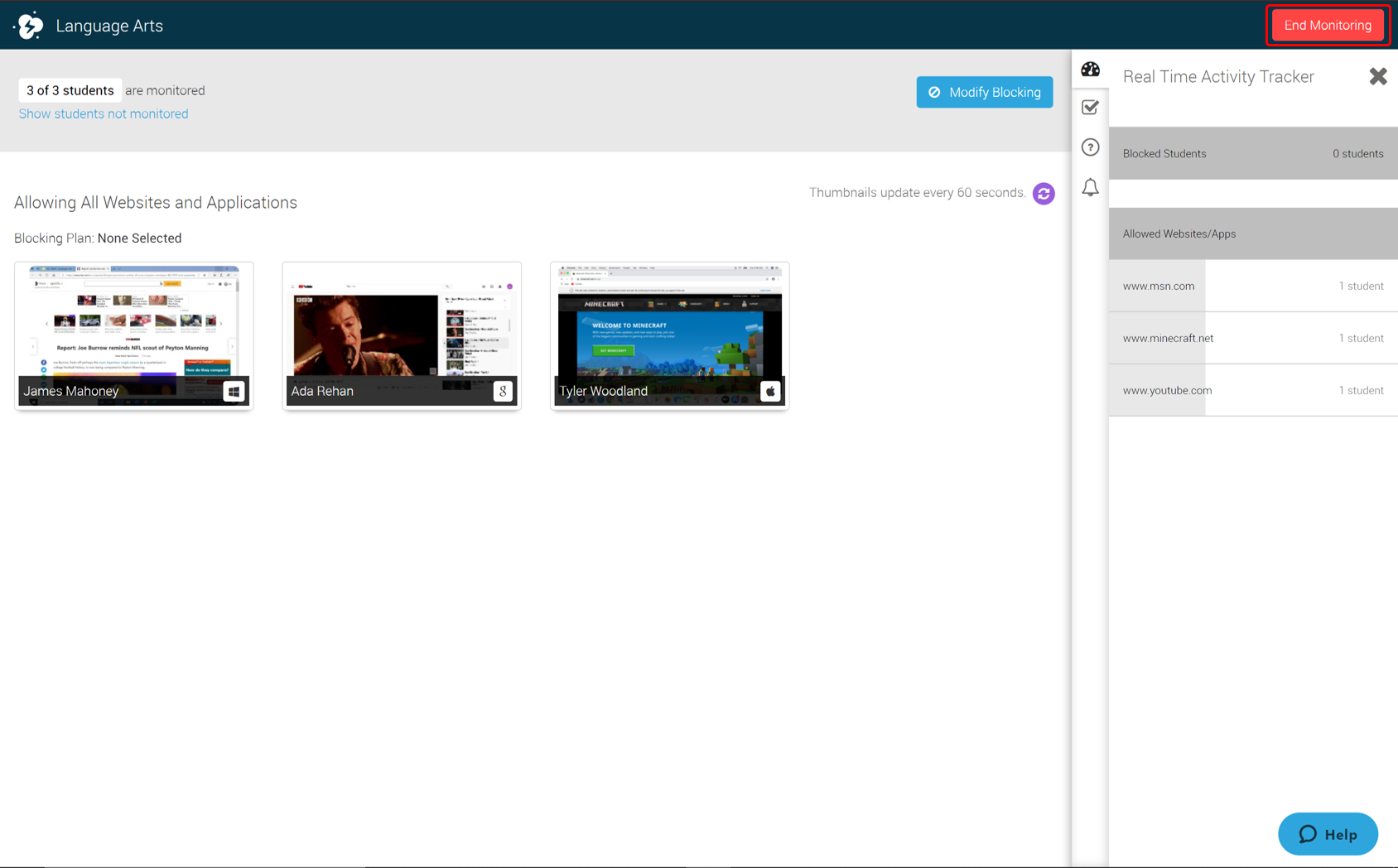Select the www.youtube.com row
This screenshot has width=1398, height=868.
tap(1253, 390)
